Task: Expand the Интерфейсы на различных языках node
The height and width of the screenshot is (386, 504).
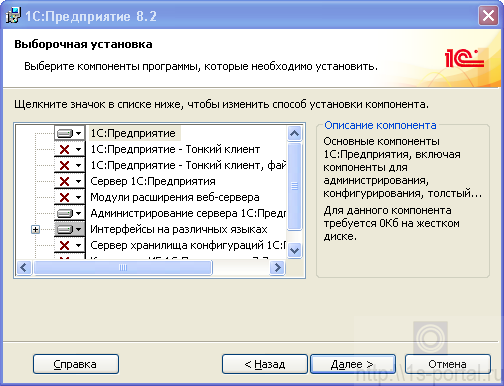Action: click(x=35, y=229)
